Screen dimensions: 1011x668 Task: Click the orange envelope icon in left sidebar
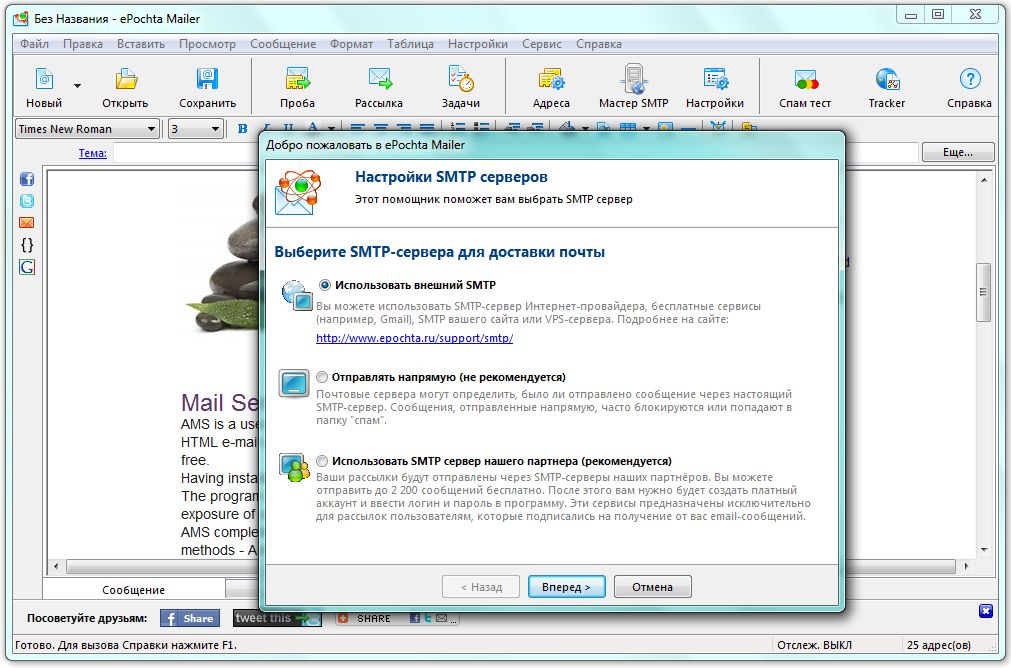coord(27,223)
